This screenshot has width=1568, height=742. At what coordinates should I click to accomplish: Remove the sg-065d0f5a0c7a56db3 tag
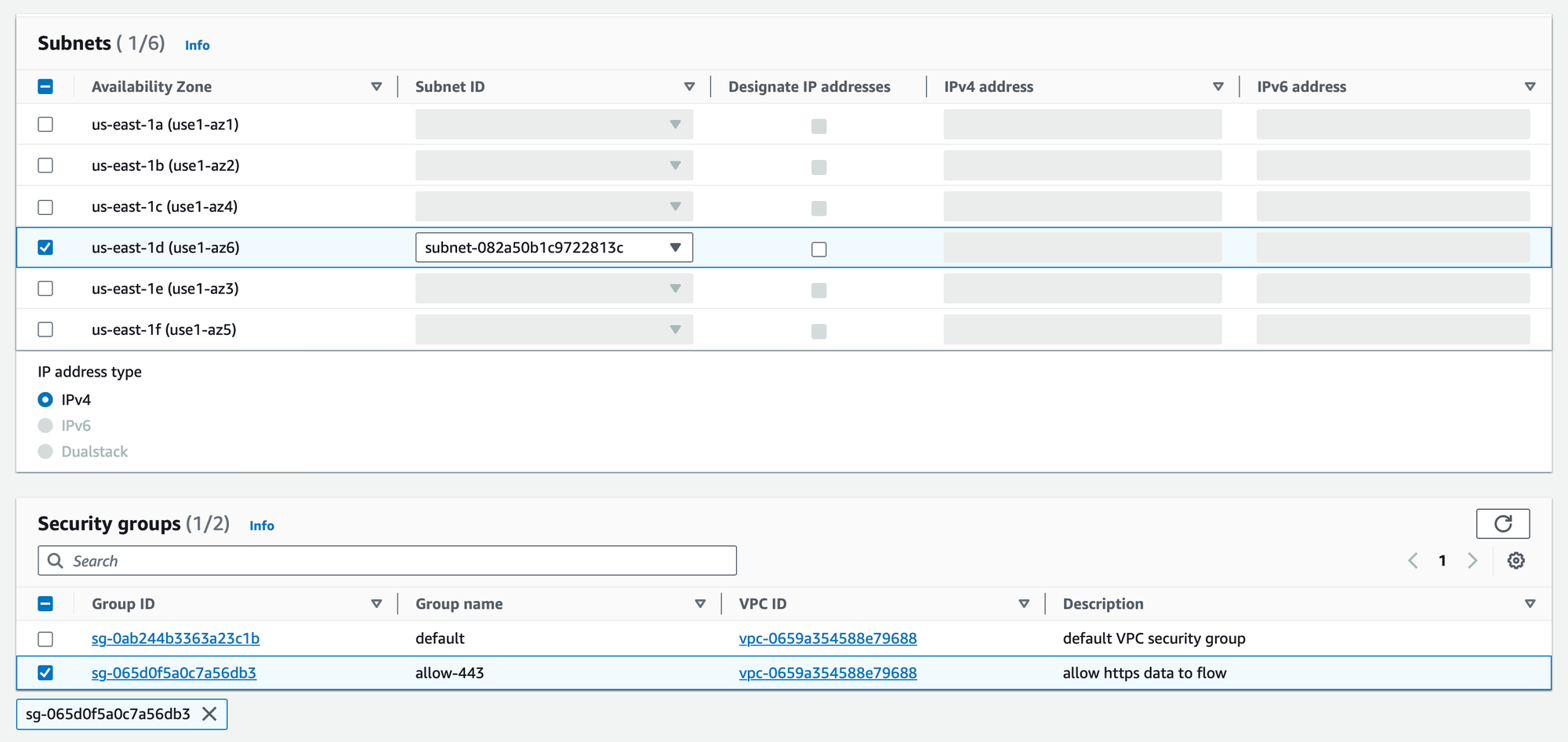pos(209,714)
